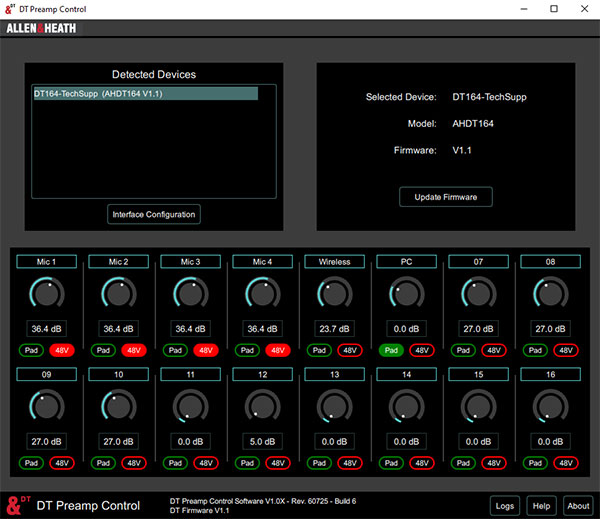Click the Mic 1 channel name field
Image resolution: width=600 pixels, height=519 pixels.
pyautogui.click(x=47, y=262)
